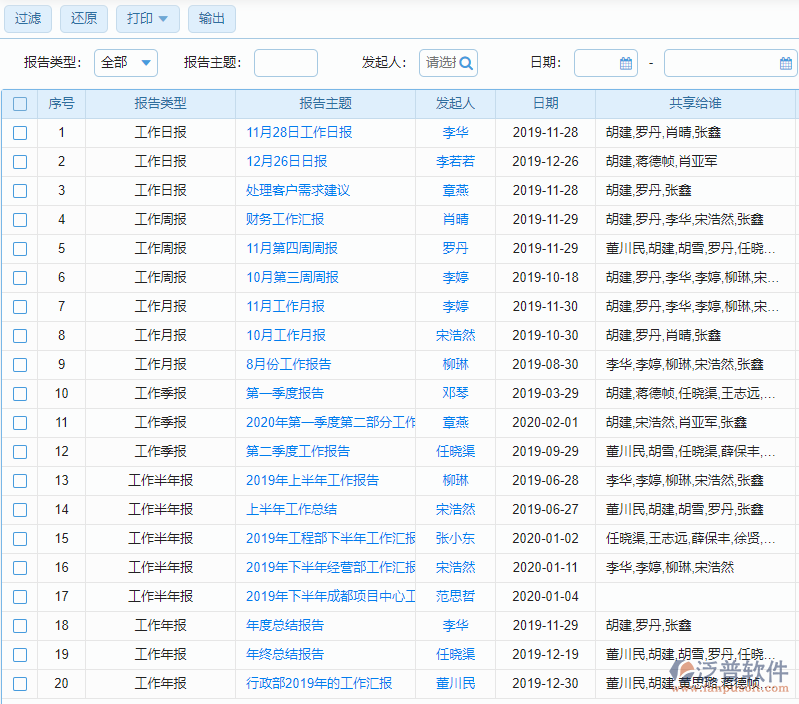The image size is (799, 704).
Task: Click the 过滤 button
Action: pos(28,19)
